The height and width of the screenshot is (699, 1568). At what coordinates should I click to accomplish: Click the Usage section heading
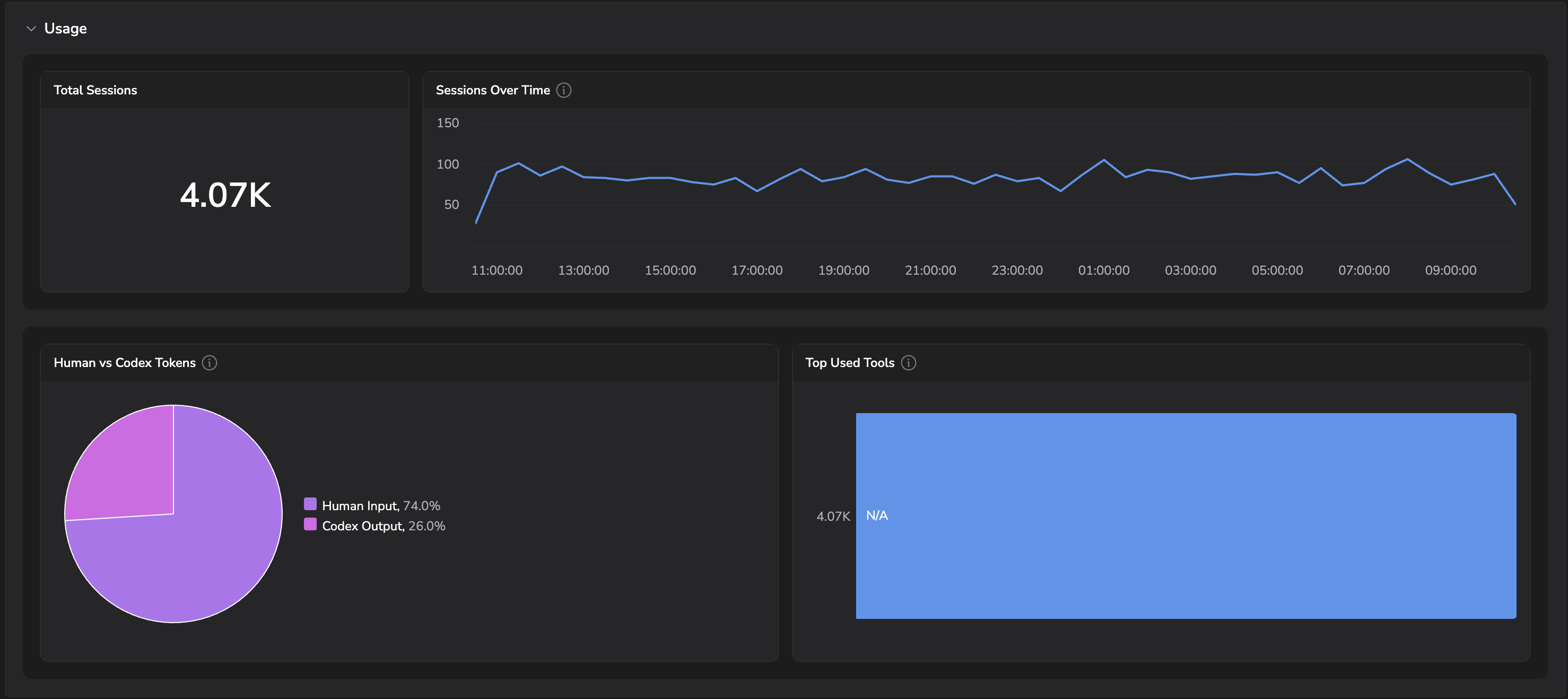tap(65, 29)
